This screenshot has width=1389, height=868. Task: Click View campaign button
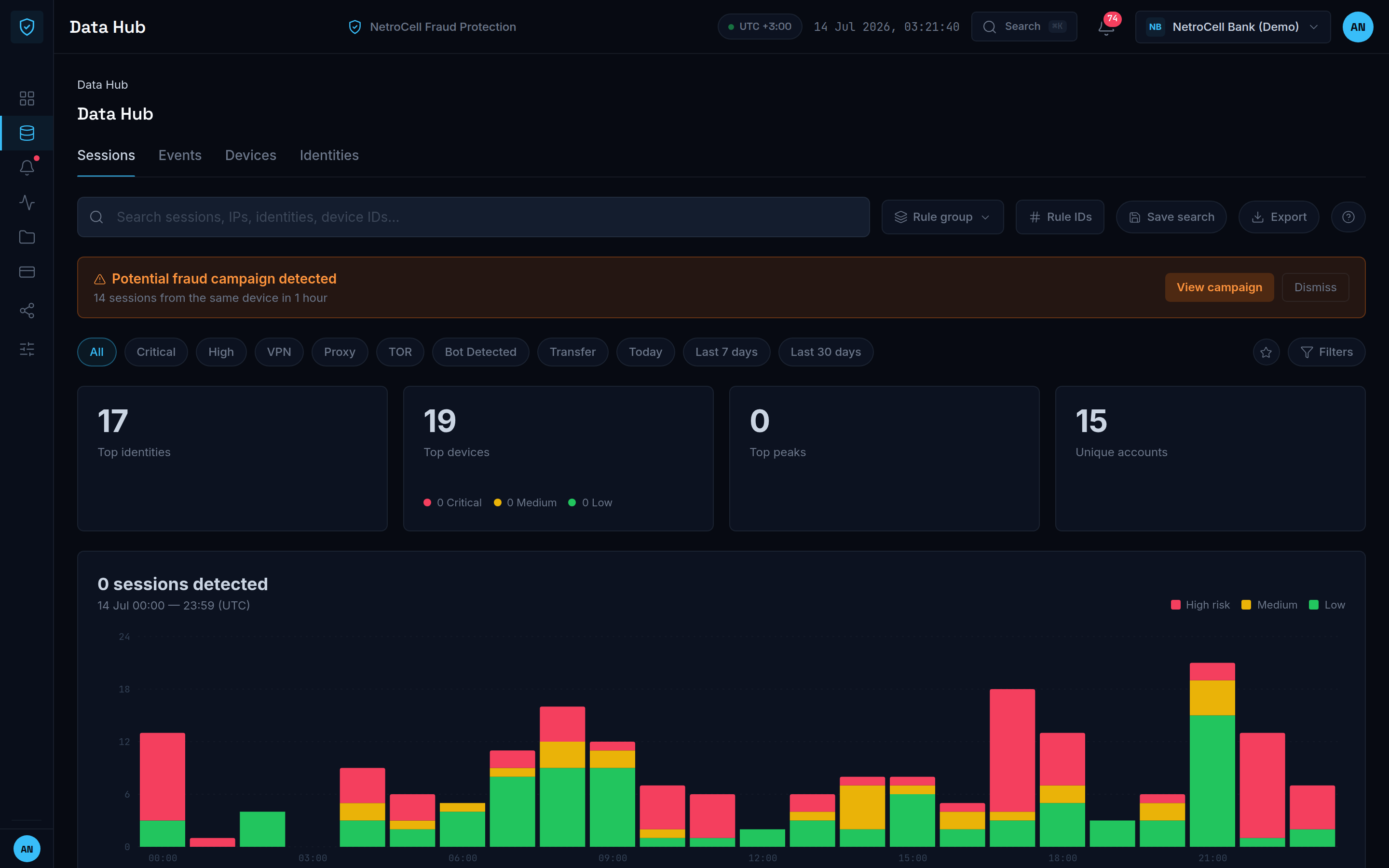click(x=1219, y=287)
